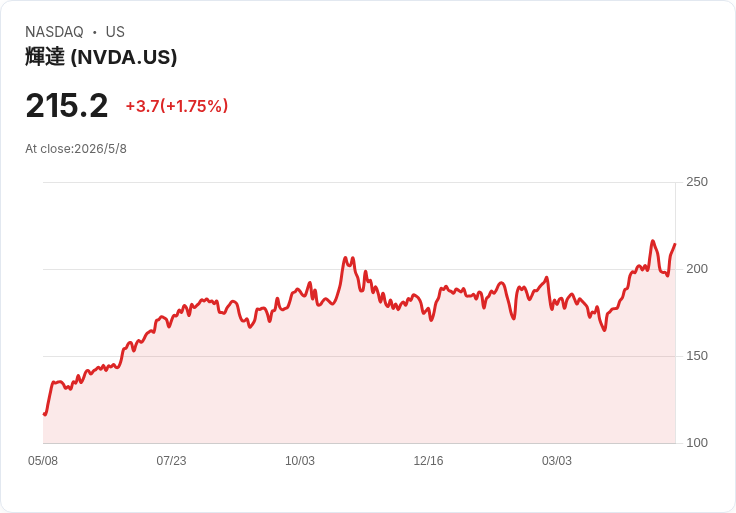Click the 12/16 x-axis date label
Screen dimensions: 736x513
coord(428,460)
